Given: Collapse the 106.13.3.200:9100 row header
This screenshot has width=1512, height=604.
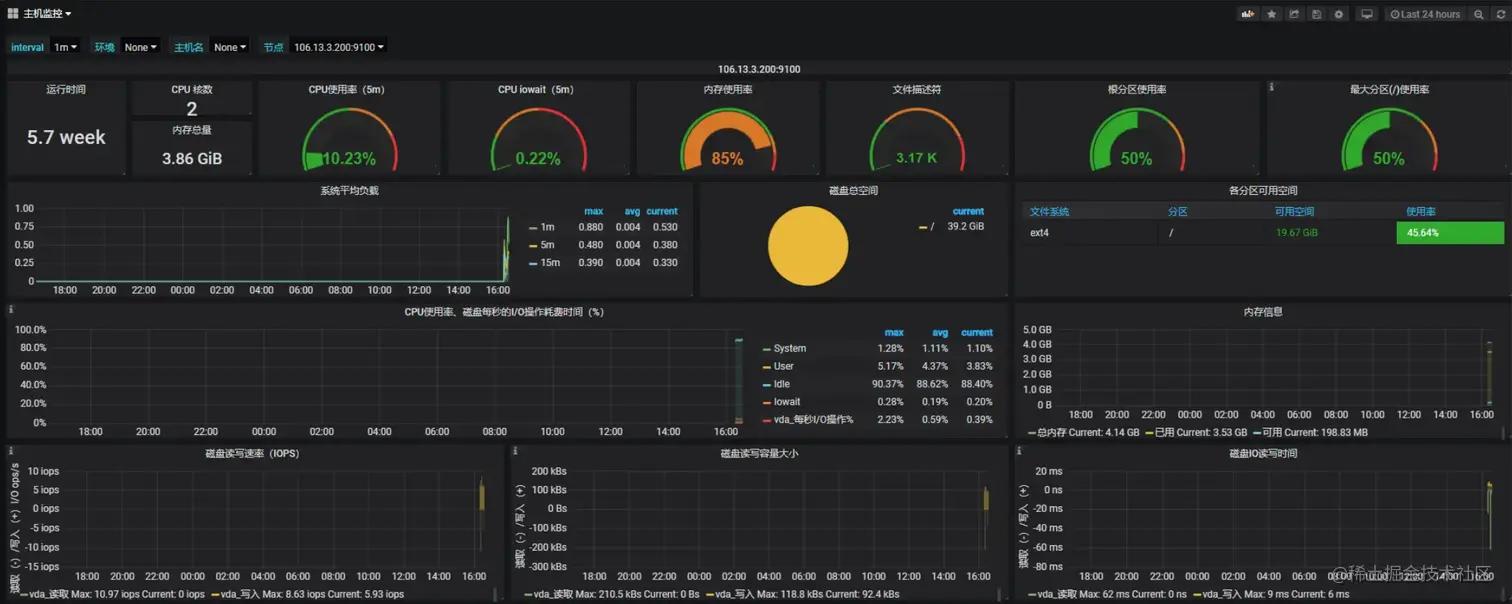Looking at the screenshot, I should [x=758, y=69].
